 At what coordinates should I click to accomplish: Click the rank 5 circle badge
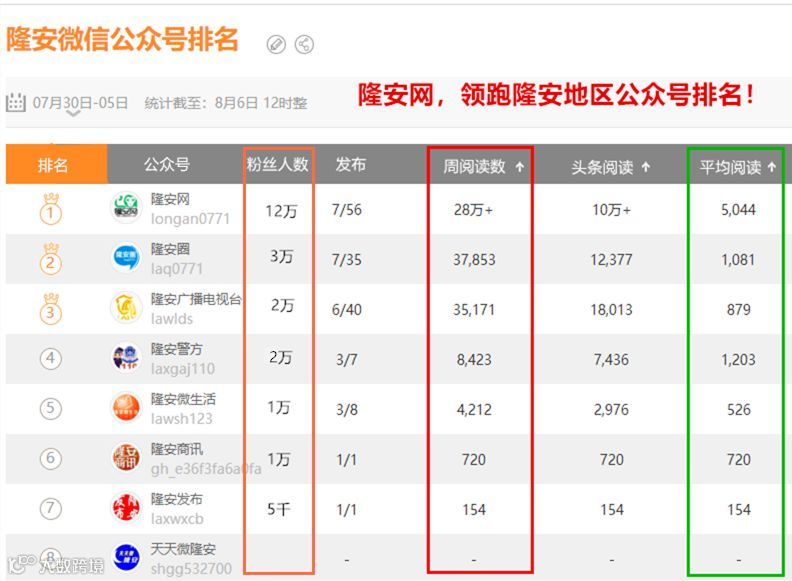tap(51, 408)
